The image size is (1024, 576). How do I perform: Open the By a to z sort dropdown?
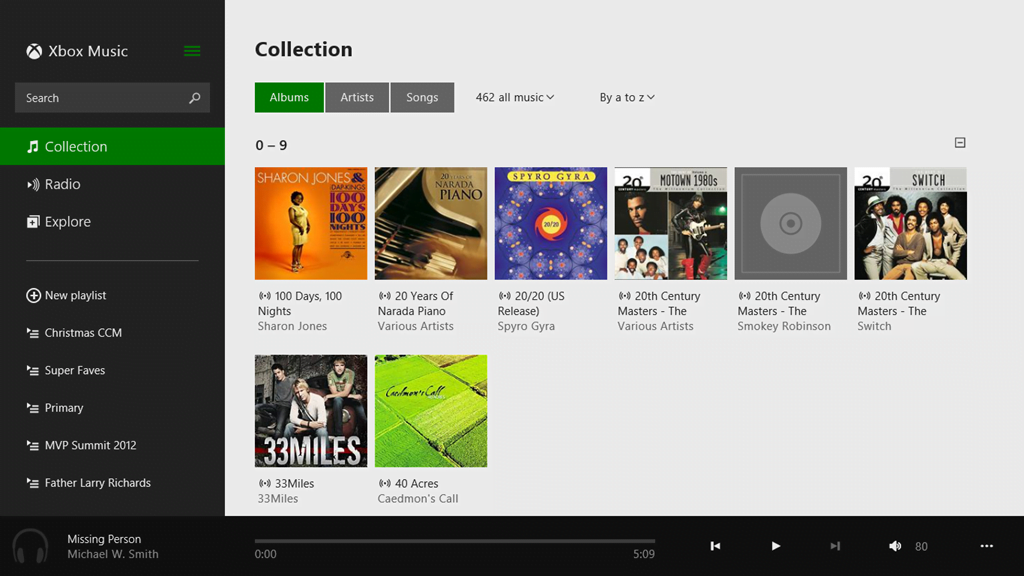coord(627,98)
